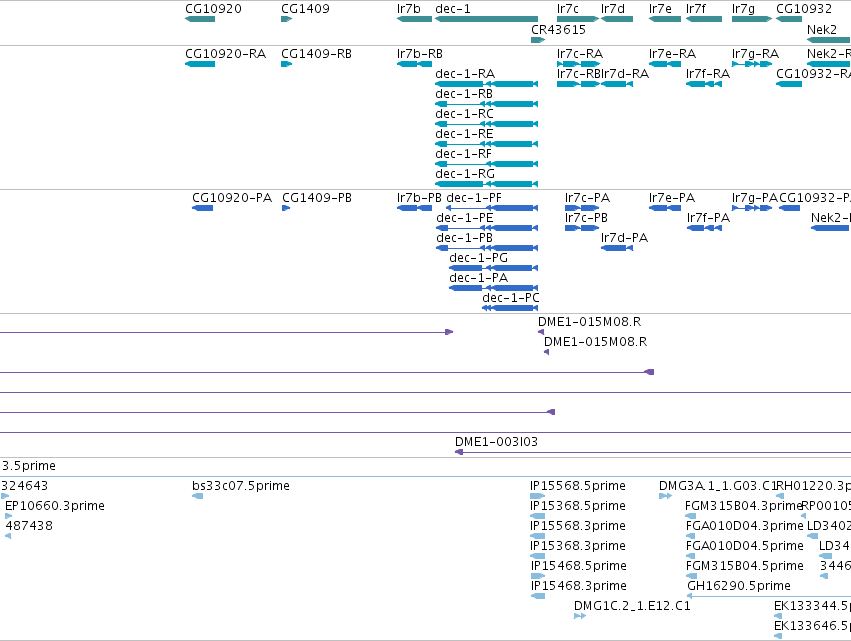Viewport: 851px width, 641px height.
Task: Click the Ir7d-RA transcript label
Action: 625,74
